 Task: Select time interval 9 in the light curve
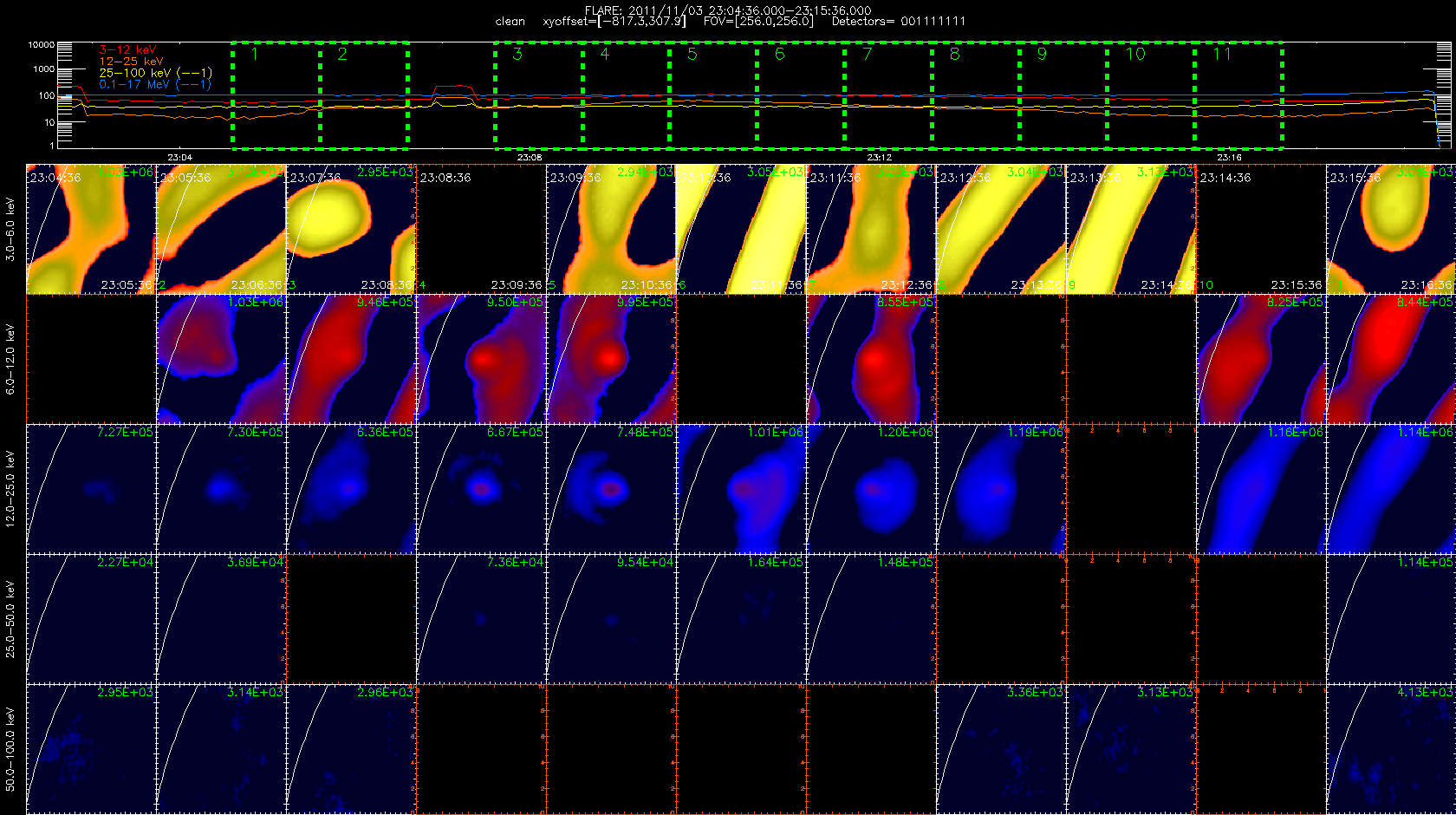[1063, 95]
